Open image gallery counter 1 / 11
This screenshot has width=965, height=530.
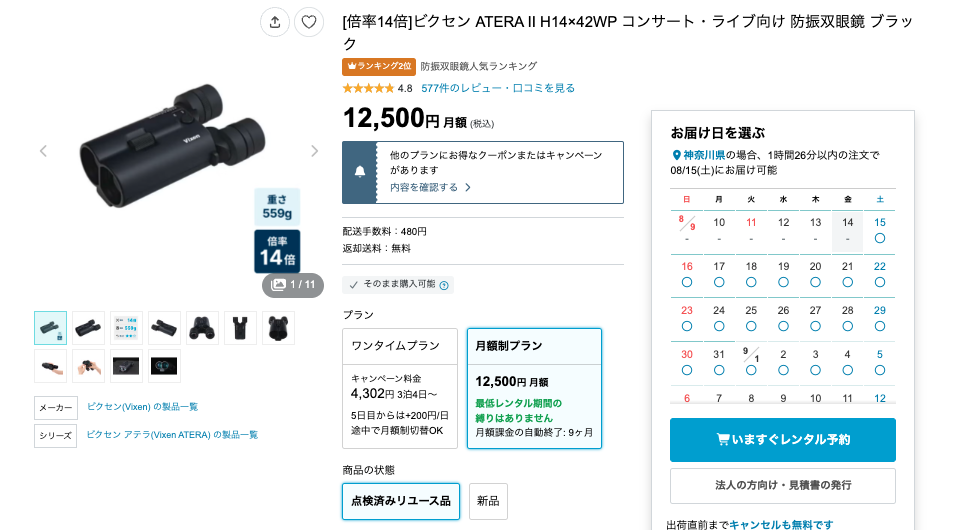293,285
